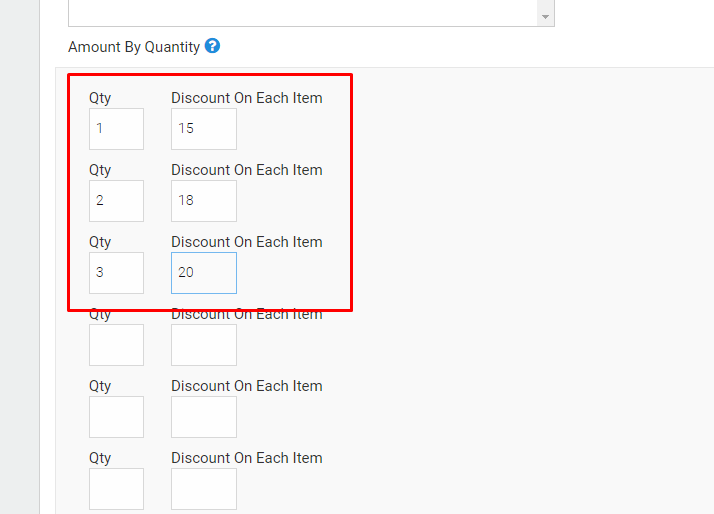714x514 pixels.
Task: Click the first empty Qty field
Action: click(116, 345)
